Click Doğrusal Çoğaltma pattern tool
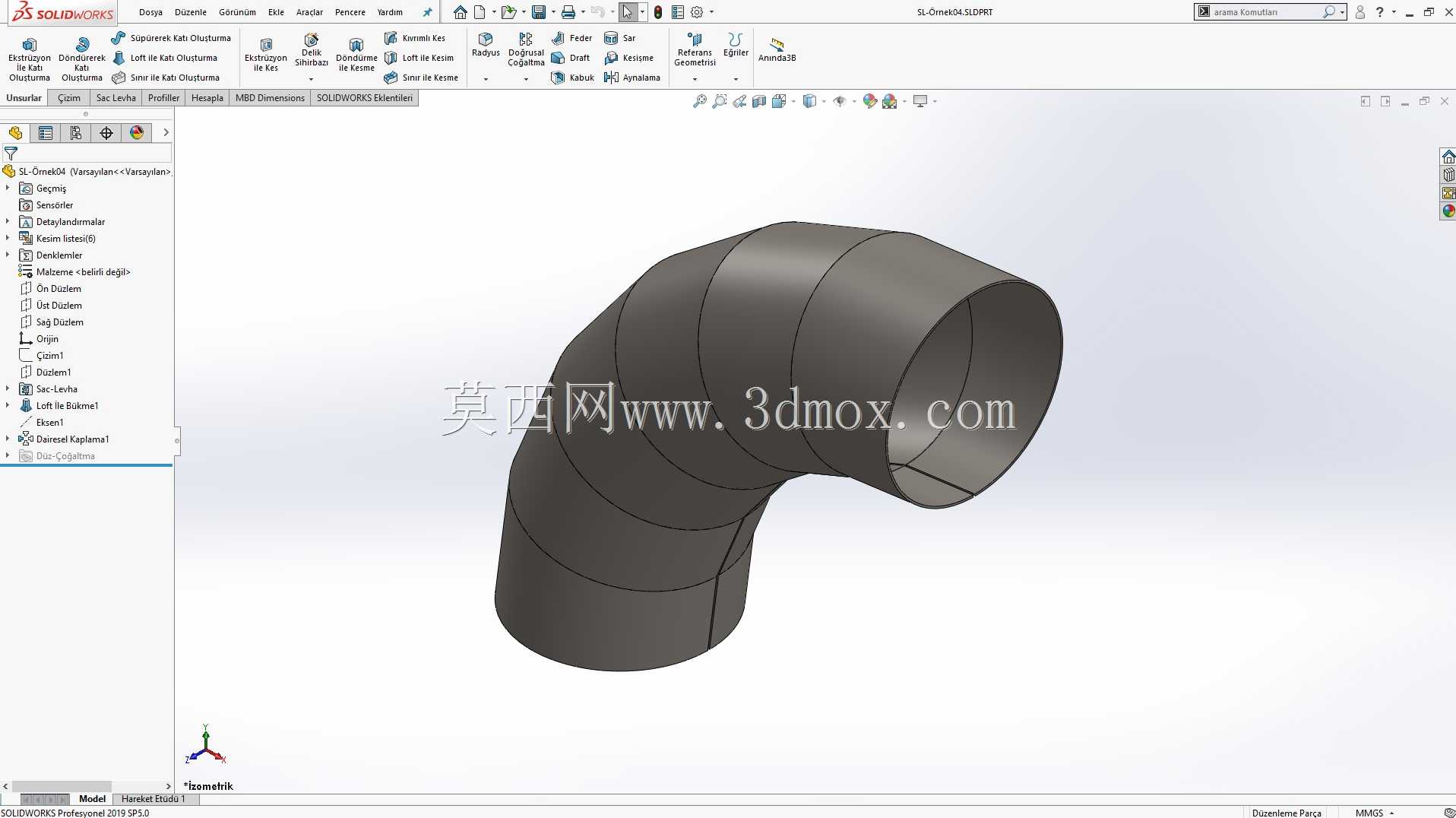This screenshot has height=818, width=1456. [526, 50]
